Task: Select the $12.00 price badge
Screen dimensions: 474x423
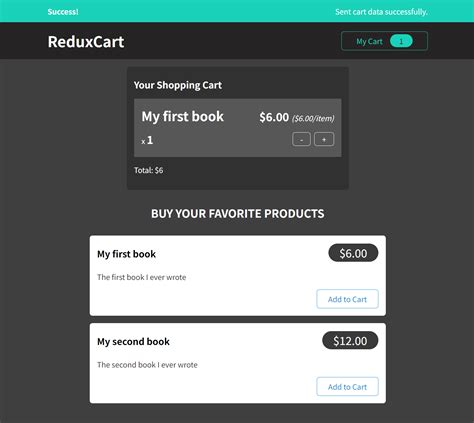Action: (350, 341)
